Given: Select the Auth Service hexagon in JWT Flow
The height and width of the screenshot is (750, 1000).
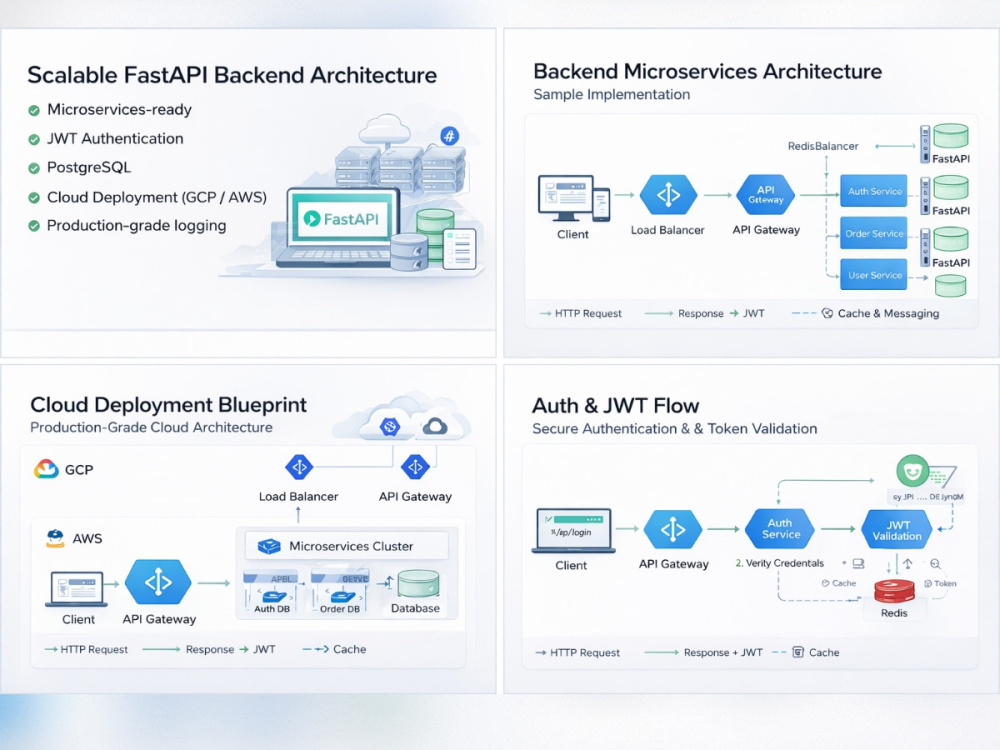Looking at the screenshot, I should [780, 529].
